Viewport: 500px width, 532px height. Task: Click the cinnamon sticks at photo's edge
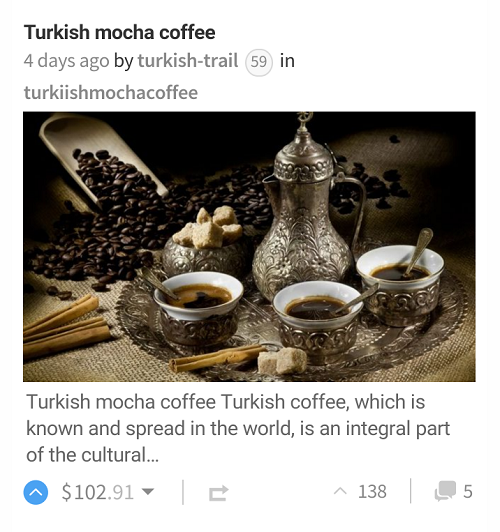[x=66, y=326]
